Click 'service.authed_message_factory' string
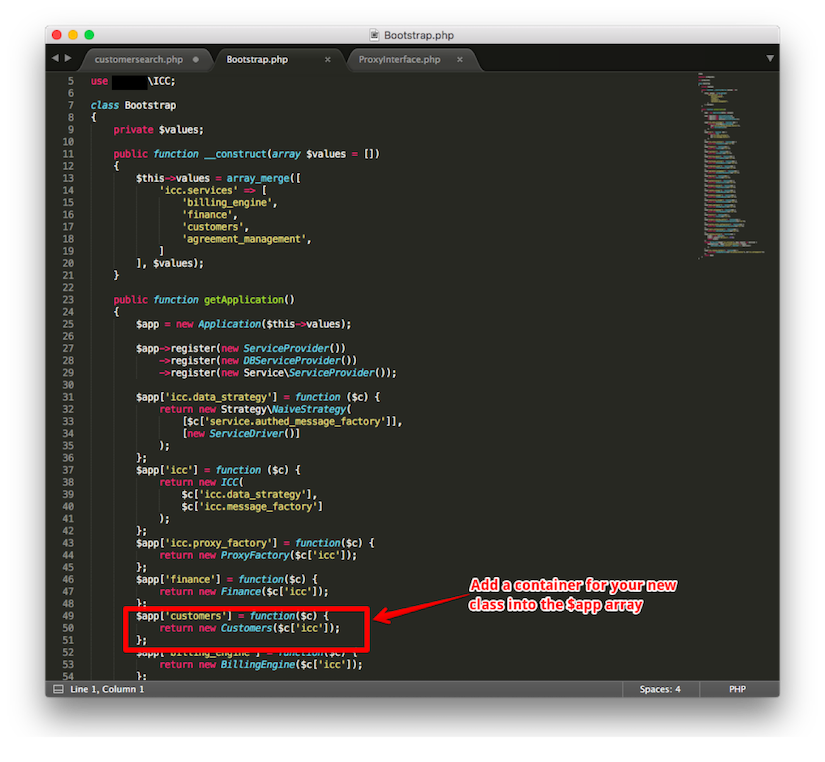Image resolution: width=825 pixels, height=762 pixels. point(295,422)
